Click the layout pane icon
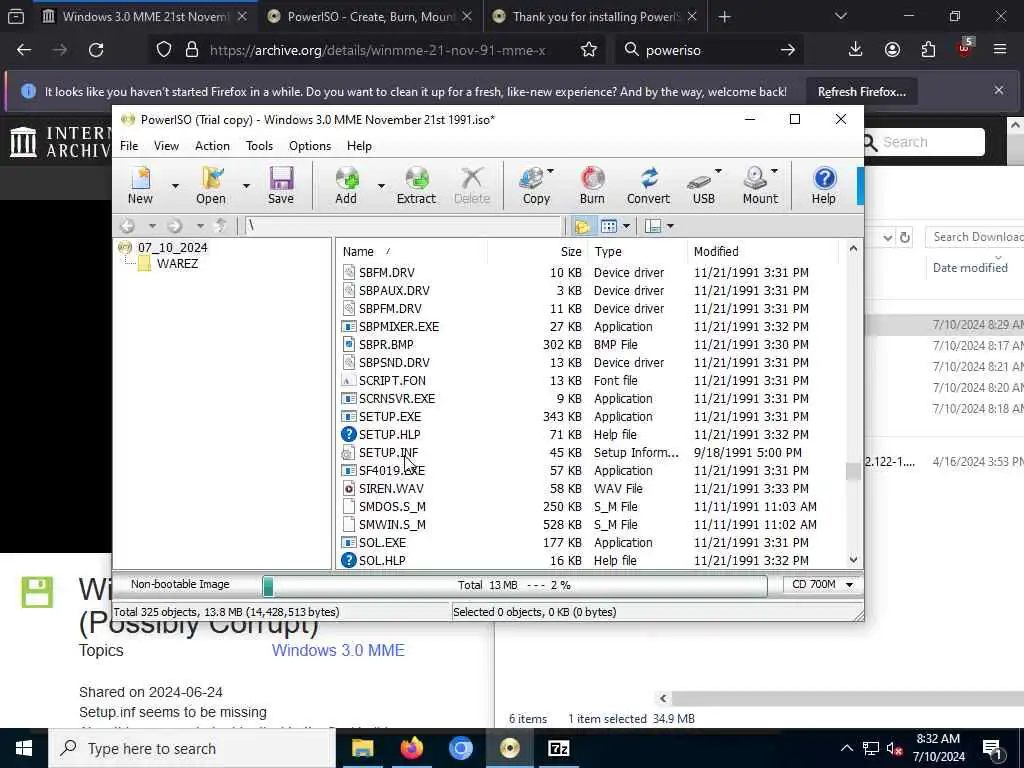 (652, 226)
